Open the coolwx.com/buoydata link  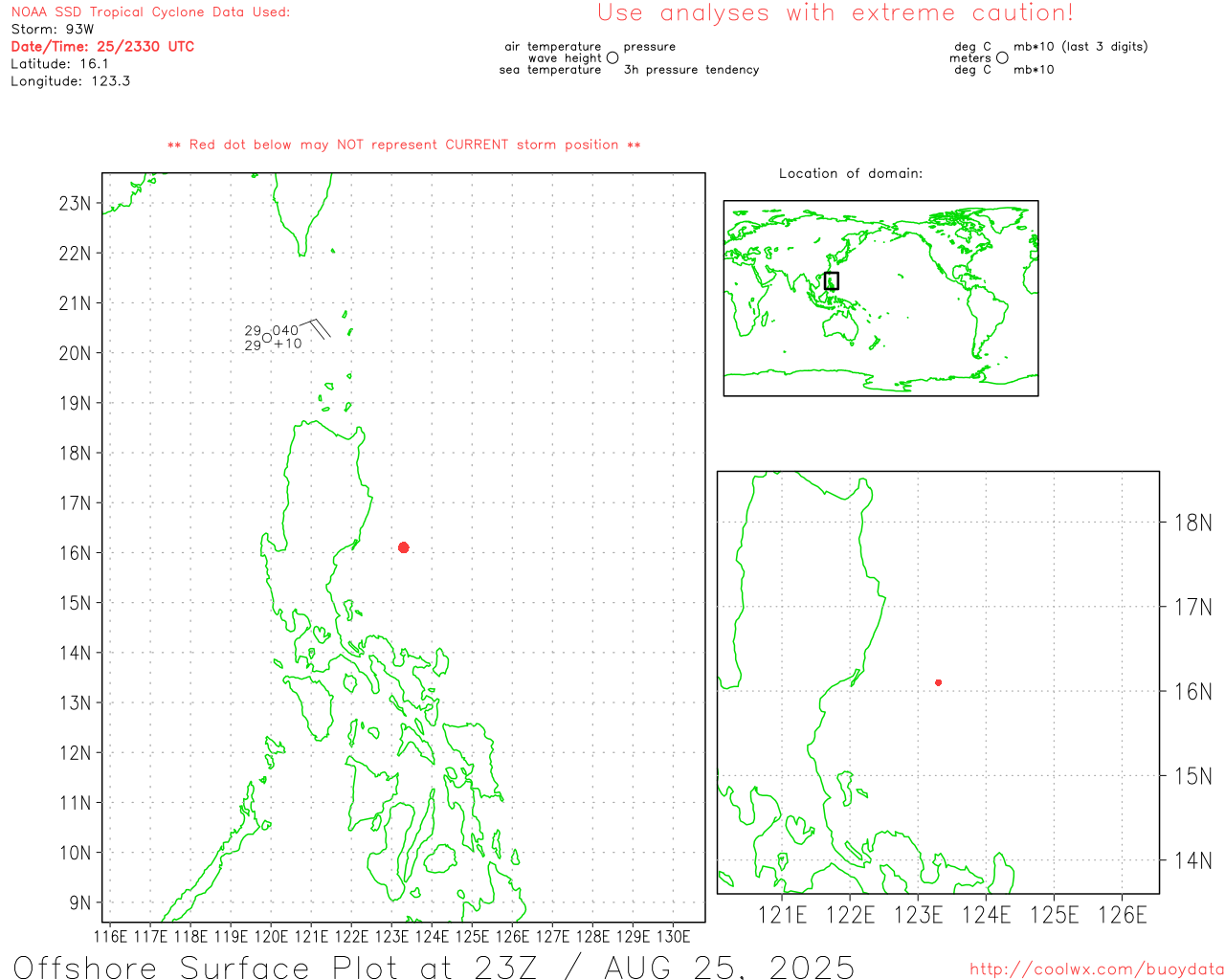[x=1097, y=969]
